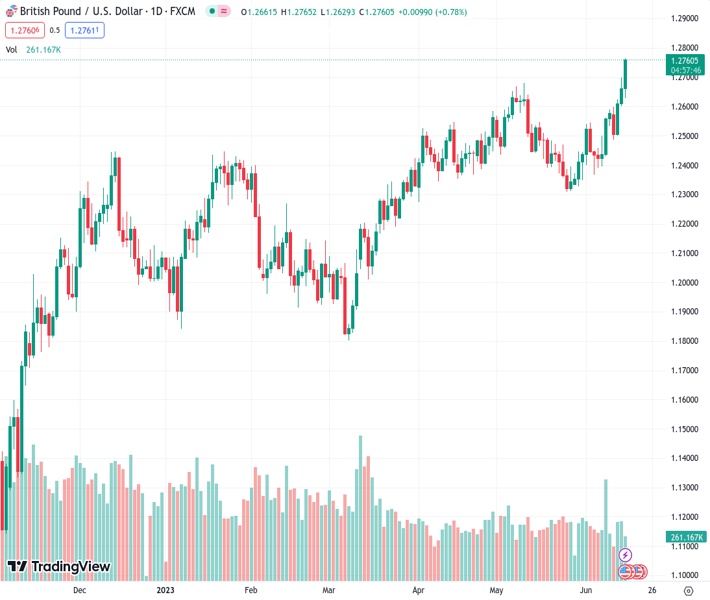Click the 2023 date axis label
Screen dimensions: 710x600
pyautogui.click(x=166, y=590)
